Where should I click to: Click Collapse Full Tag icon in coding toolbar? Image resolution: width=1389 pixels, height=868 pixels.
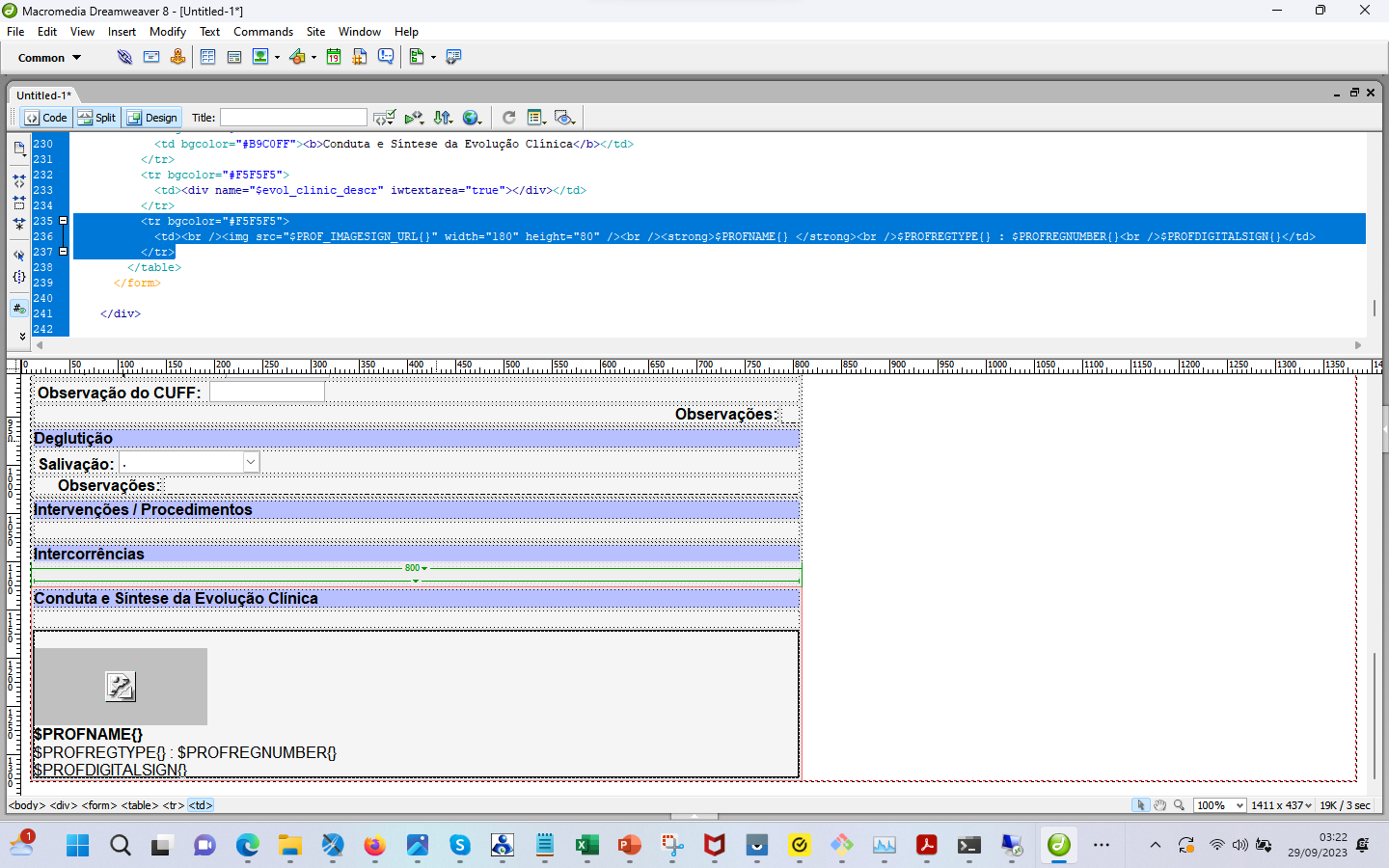pos(18,180)
